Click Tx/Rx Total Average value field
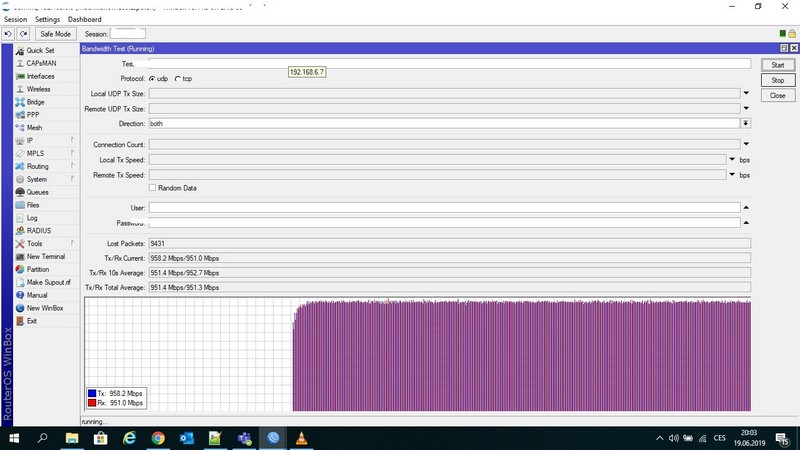Image resolution: width=800 pixels, height=450 pixels. pos(449,287)
